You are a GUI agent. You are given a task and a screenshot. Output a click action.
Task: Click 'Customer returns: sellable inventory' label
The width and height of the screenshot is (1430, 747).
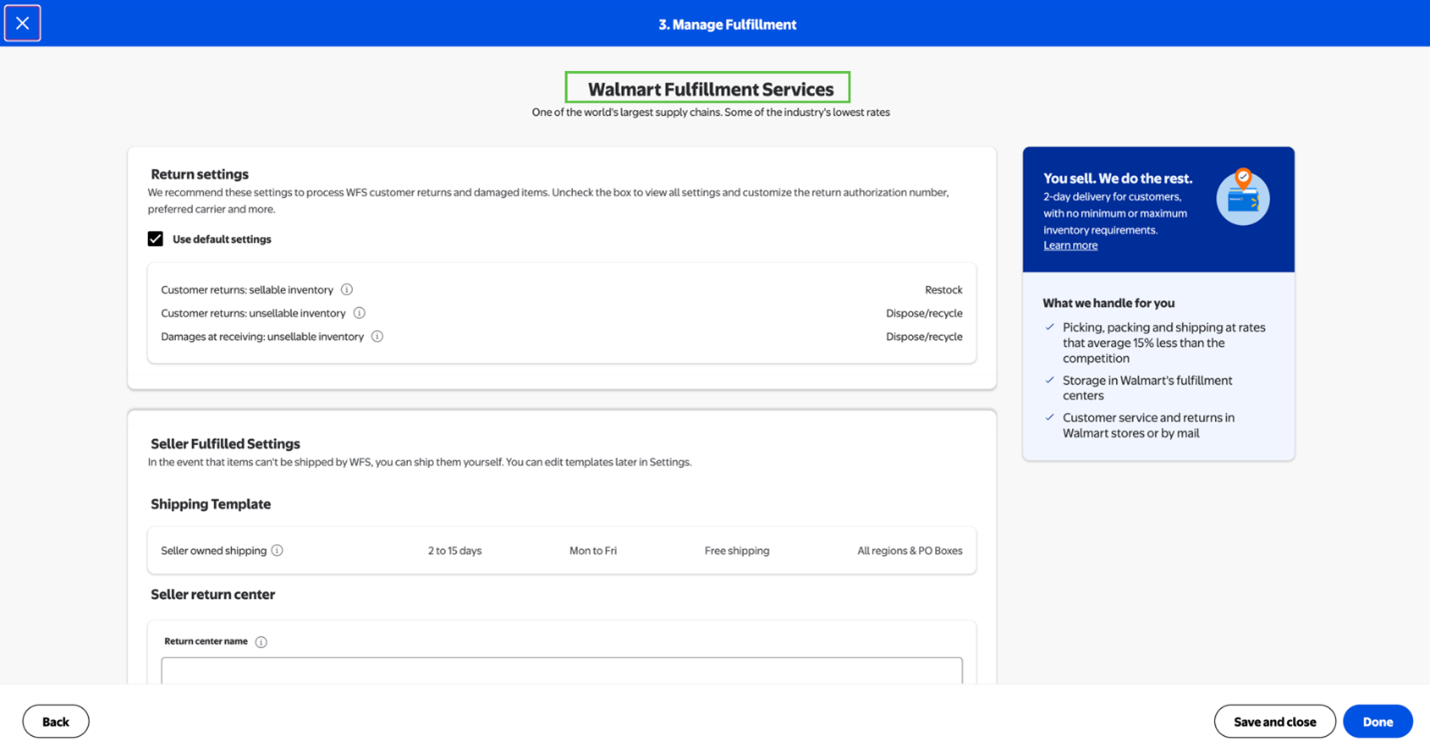coord(247,290)
